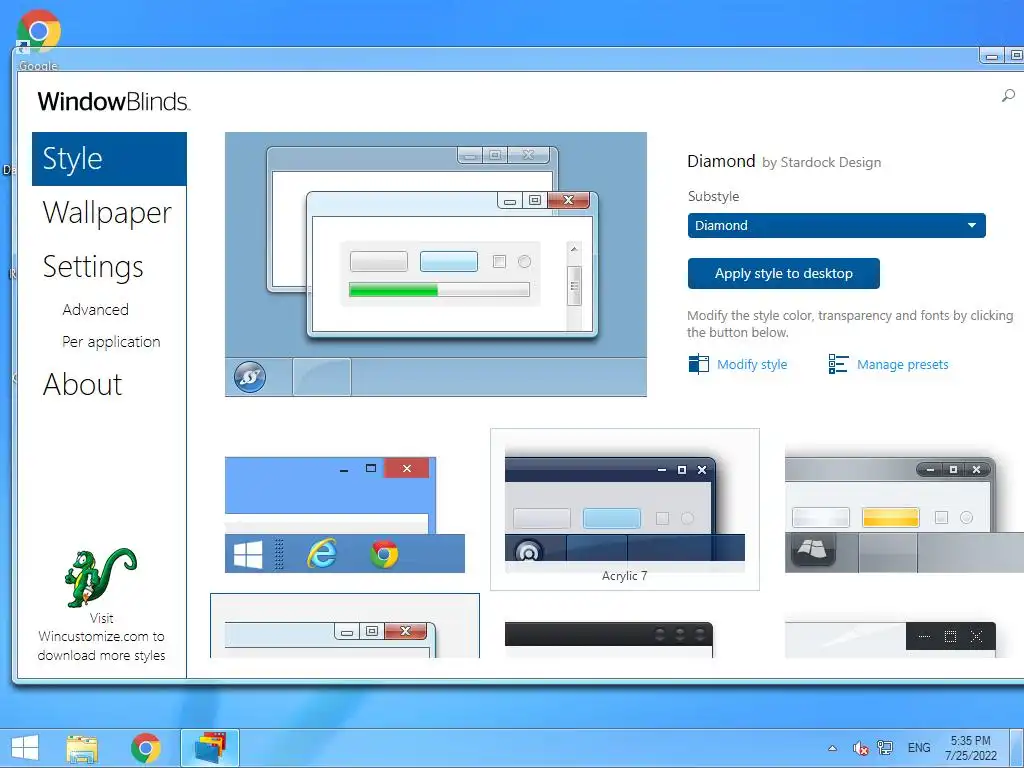Open the About section
Image resolution: width=1024 pixels, height=768 pixels.
[x=82, y=385]
